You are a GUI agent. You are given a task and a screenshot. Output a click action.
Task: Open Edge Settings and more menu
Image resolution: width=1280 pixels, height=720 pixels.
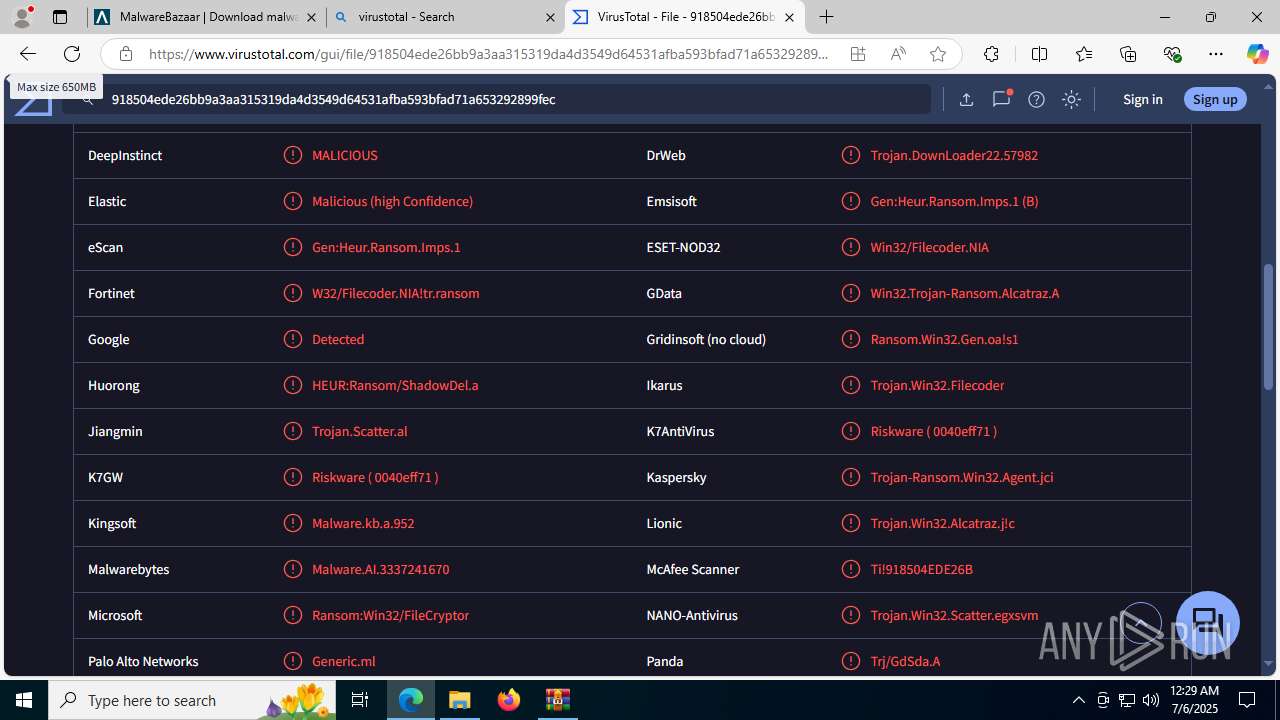1216,54
